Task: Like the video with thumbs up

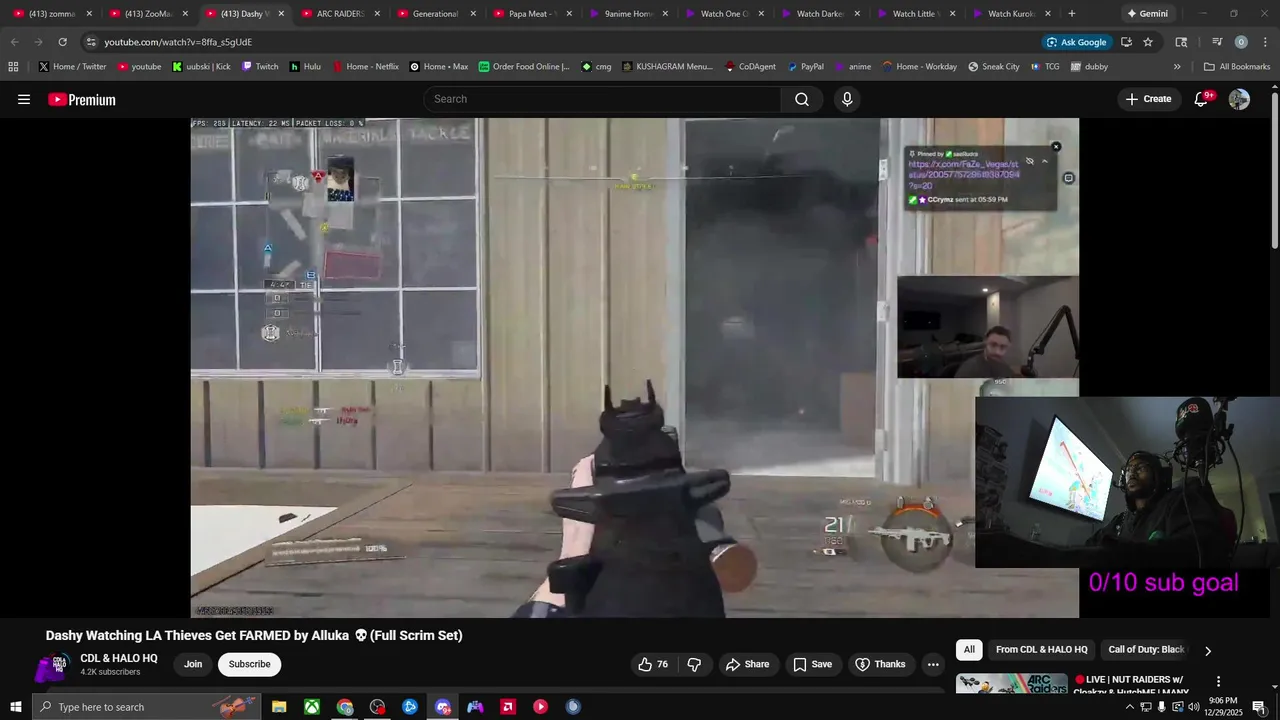Action: coord(653,664)
